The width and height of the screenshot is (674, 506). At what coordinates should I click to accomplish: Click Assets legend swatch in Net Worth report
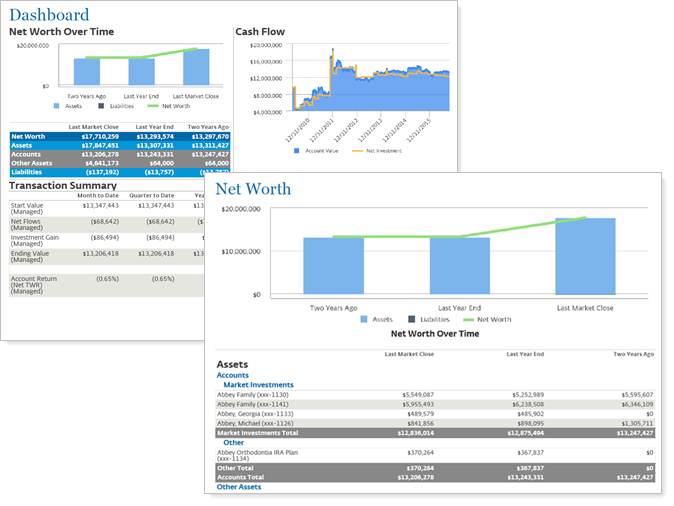tap(364, 320)
